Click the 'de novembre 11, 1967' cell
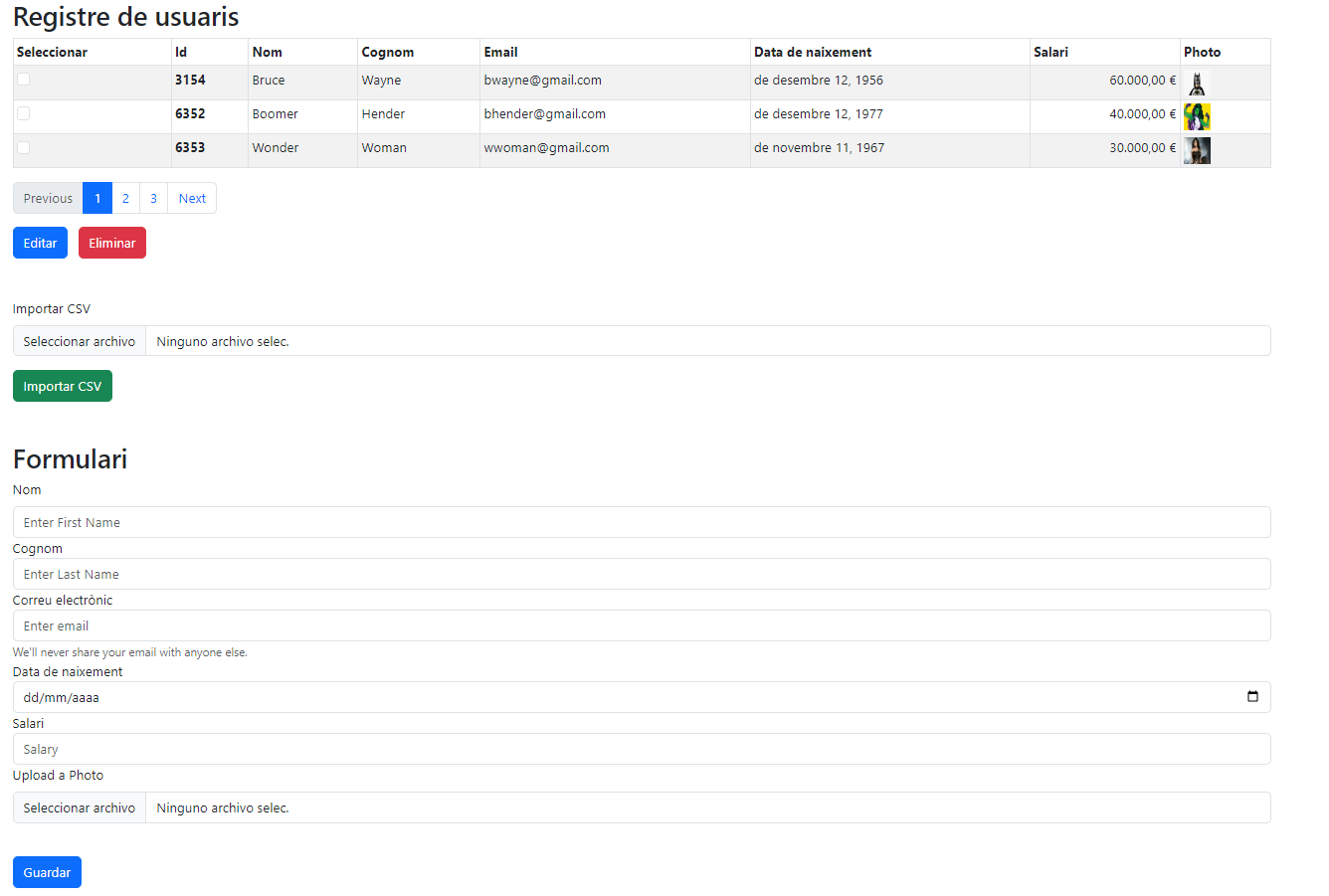Image resolution: width=1329 pixels, height=896 pixels. pos(889,150)
